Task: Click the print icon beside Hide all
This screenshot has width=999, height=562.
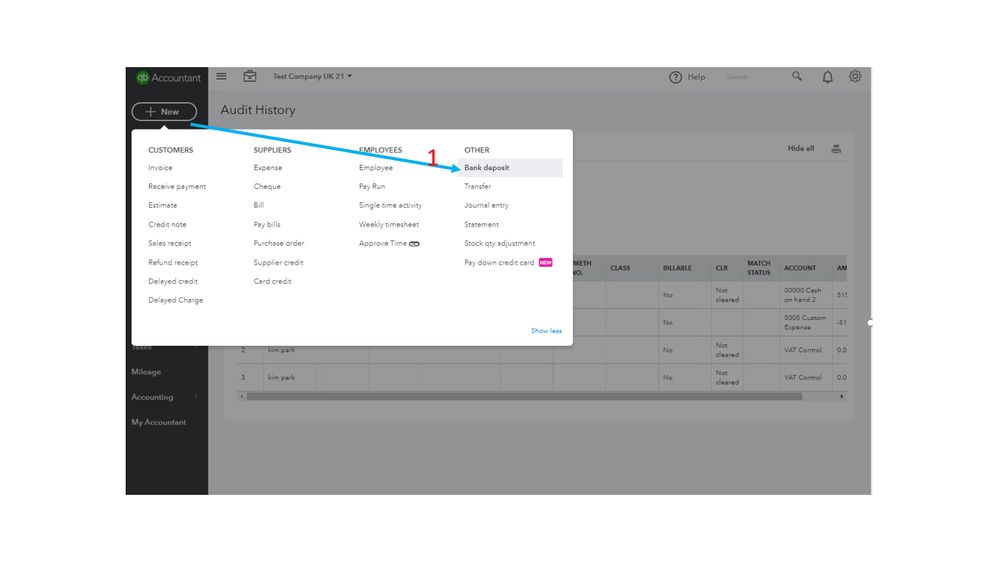Action: (x=836, y=149)
